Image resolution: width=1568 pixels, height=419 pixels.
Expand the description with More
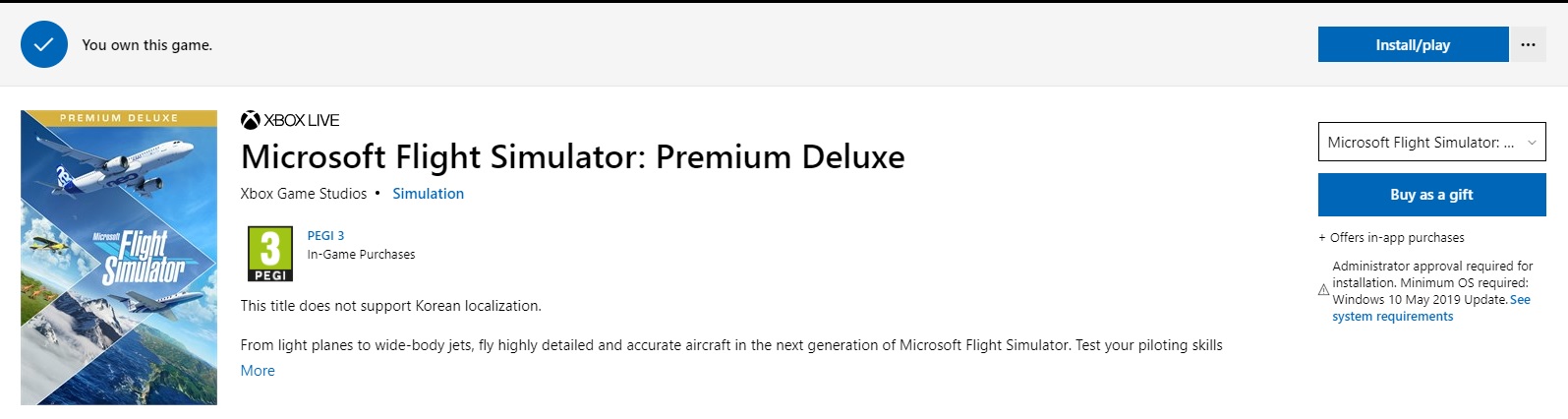[258, 371]
